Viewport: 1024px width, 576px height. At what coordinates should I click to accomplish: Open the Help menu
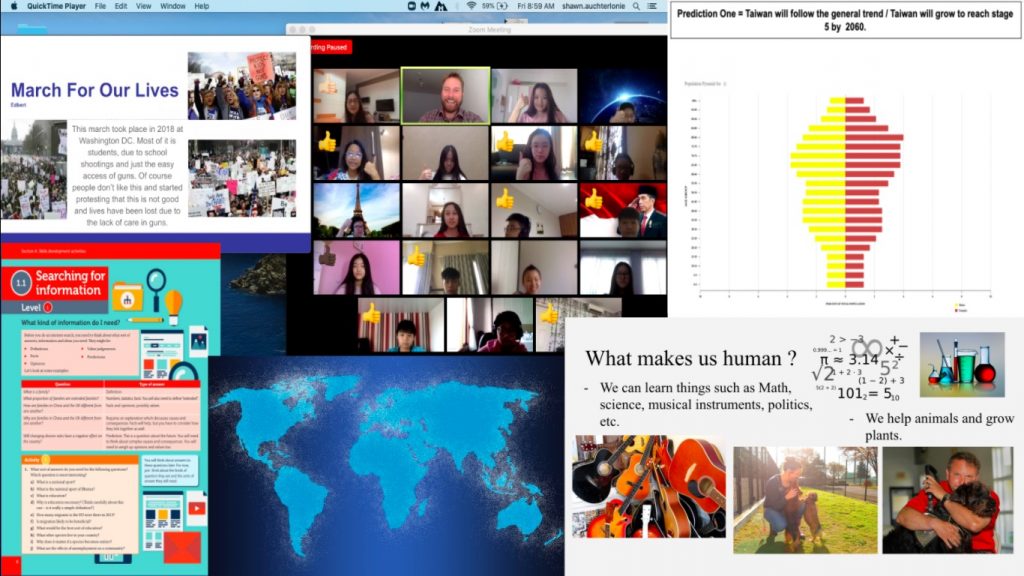[x=202, y=6]
